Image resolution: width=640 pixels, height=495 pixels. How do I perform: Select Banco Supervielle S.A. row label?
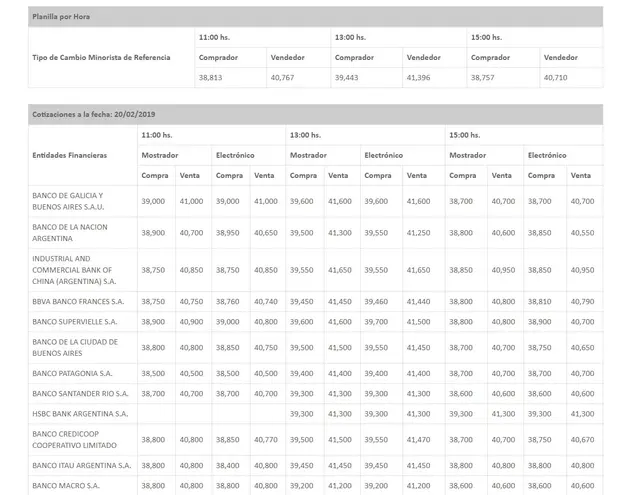(75, 322)
